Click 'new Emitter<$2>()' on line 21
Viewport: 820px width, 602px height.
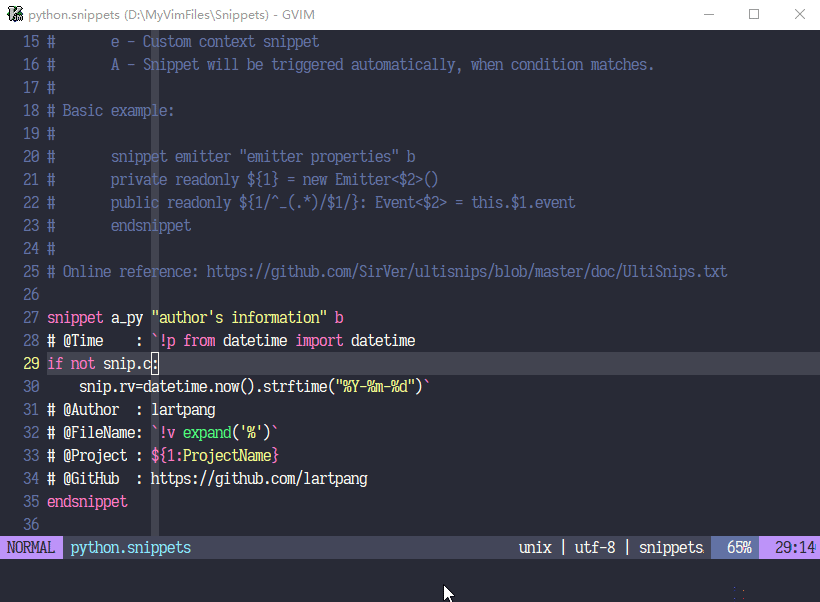coord(370,179)
